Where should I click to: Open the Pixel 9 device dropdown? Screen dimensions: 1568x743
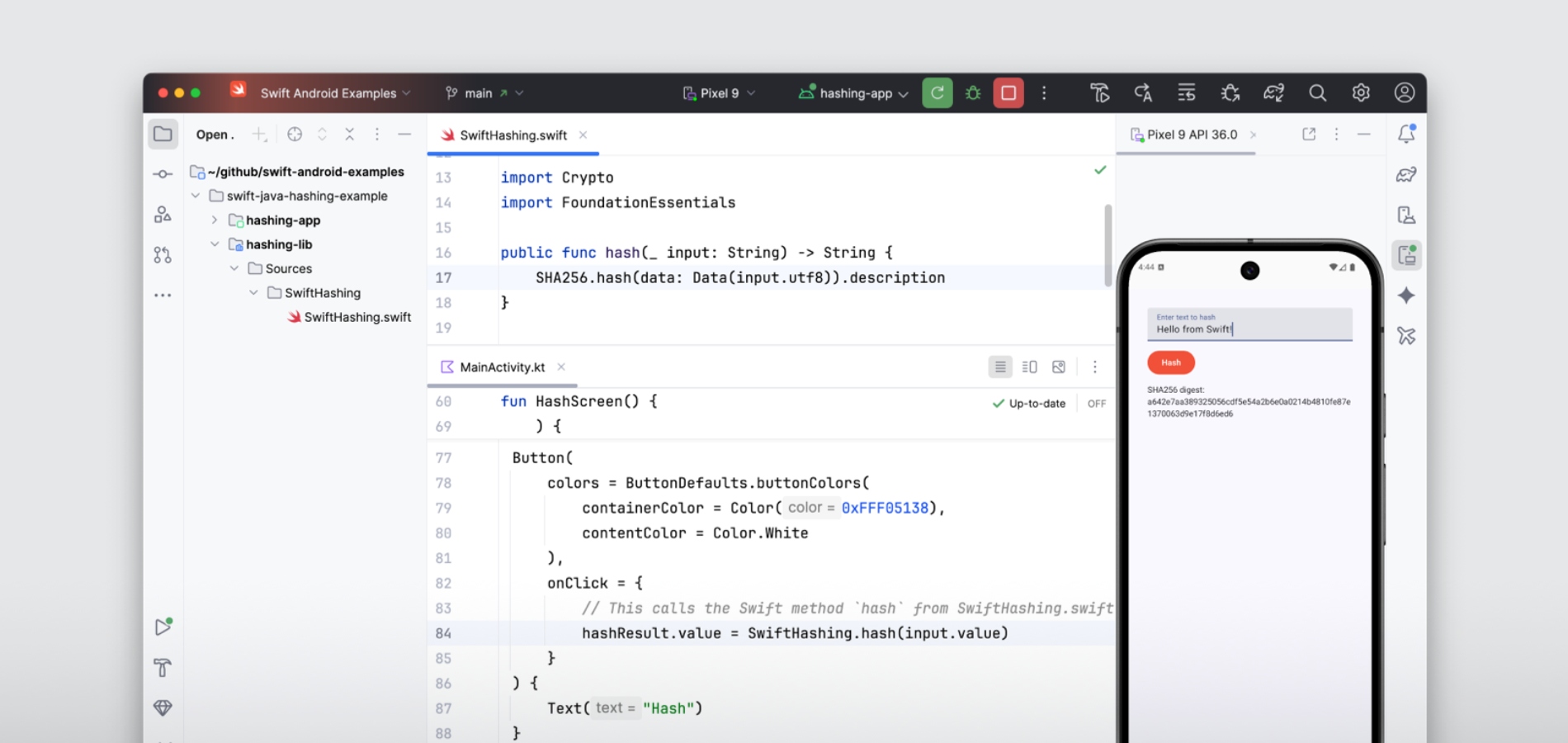tap(718, 92)
